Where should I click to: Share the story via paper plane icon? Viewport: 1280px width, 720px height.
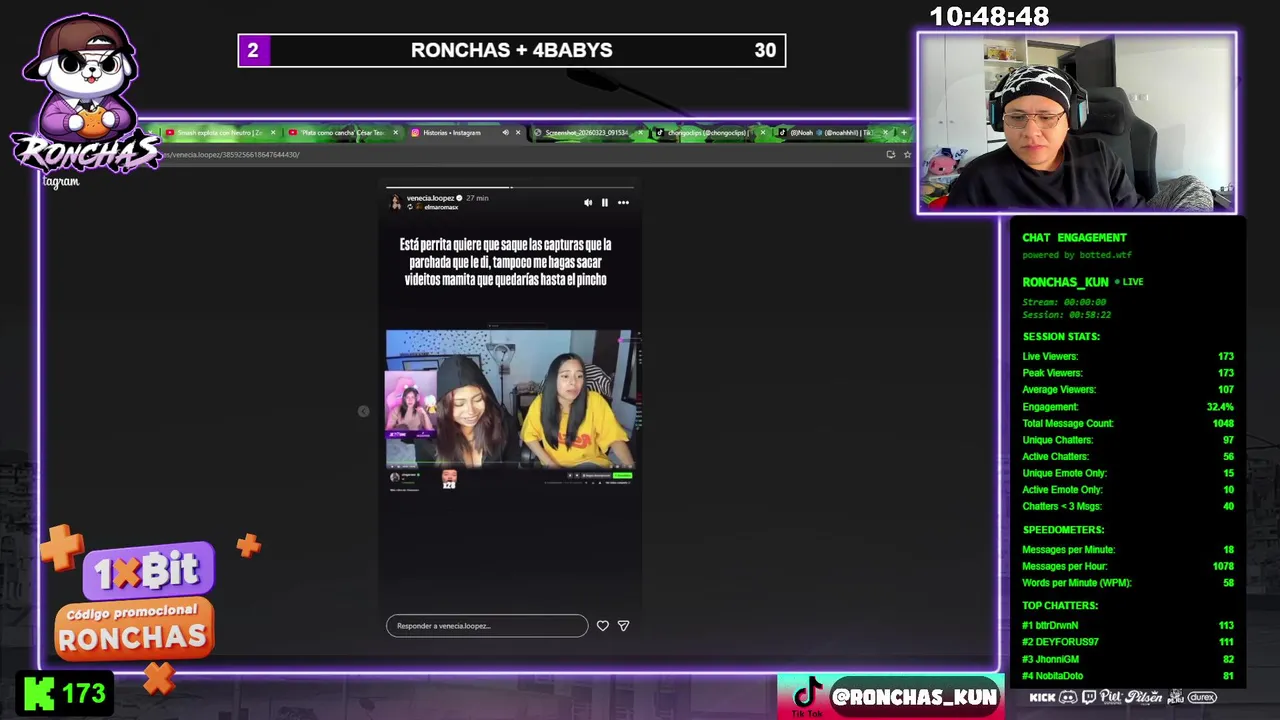pyautogui.click(x=623, y=625)
